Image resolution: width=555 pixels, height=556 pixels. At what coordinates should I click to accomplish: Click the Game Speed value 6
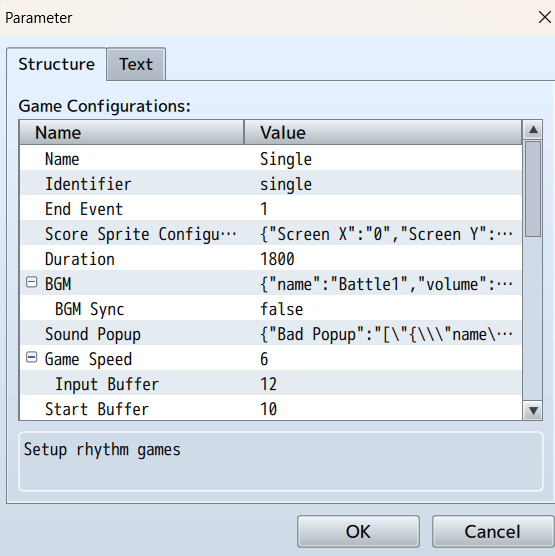[264, 359]
